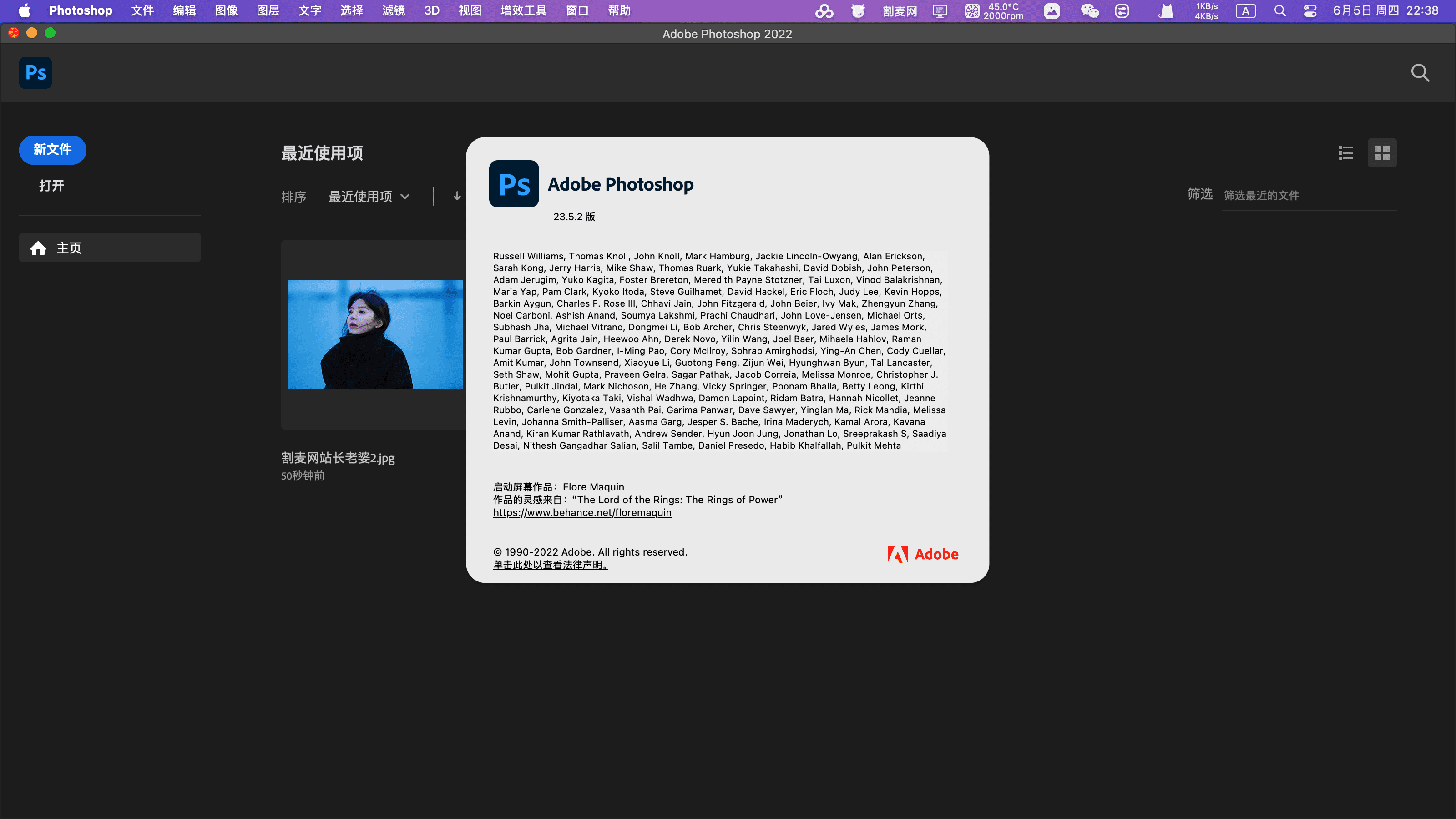Open the 图像 menu

tap(226, 11)
